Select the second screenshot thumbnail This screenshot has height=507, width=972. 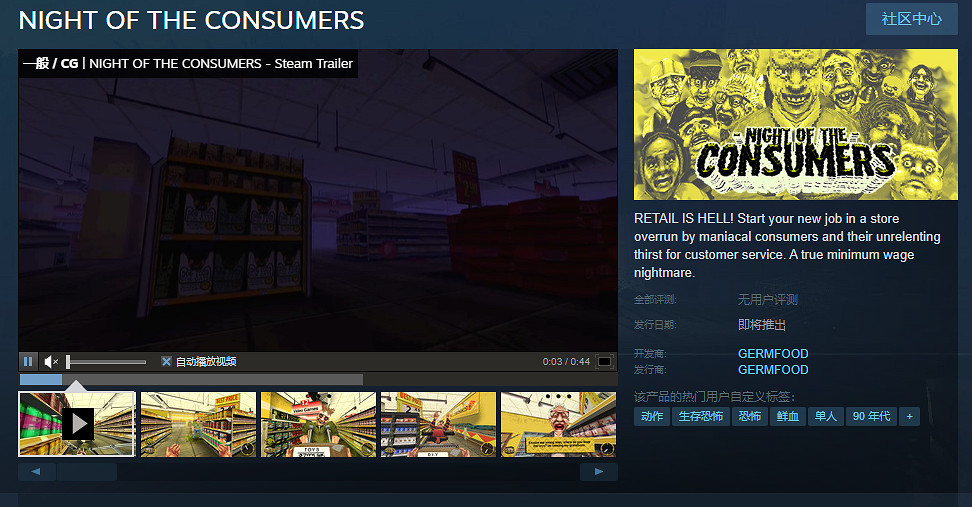[x=198, y=424]
